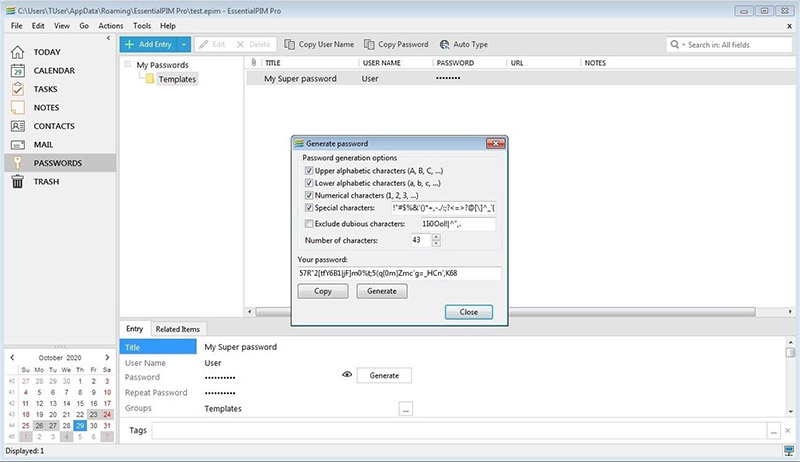Screen dimensions: 800x462
Task: Click the Search in All fields box
Action: point(730,44)
